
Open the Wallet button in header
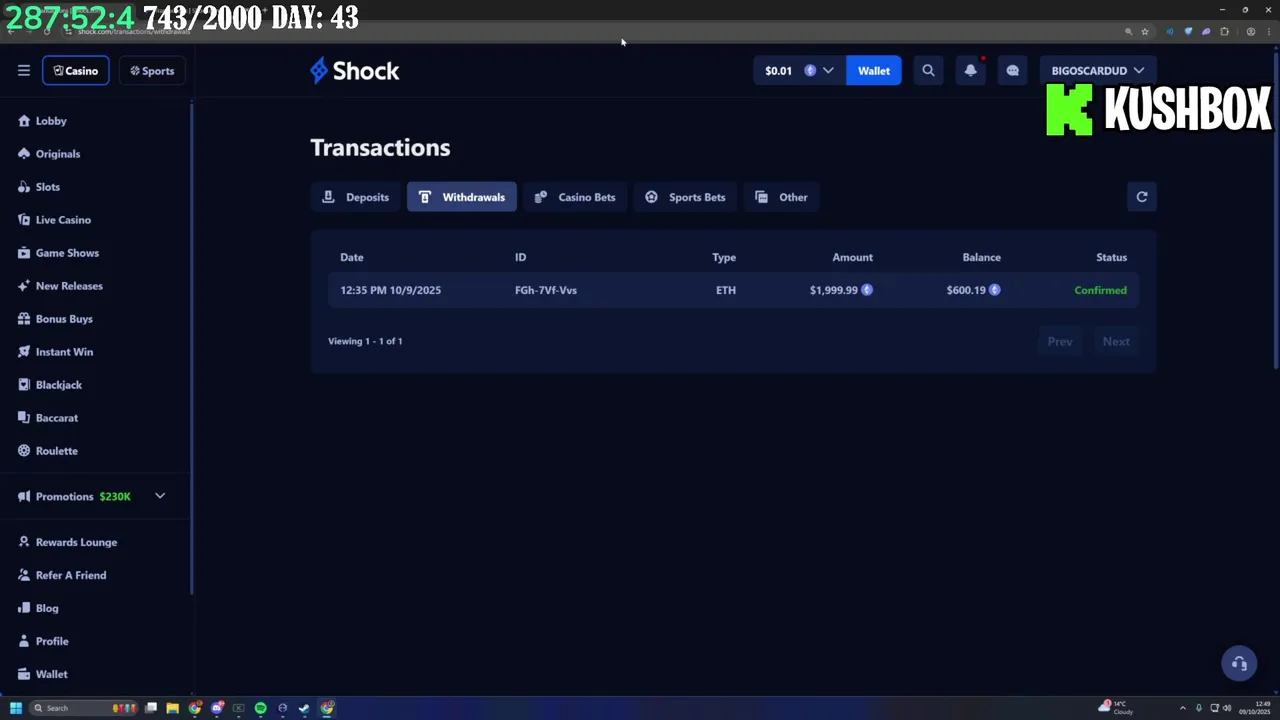[873, 71]
